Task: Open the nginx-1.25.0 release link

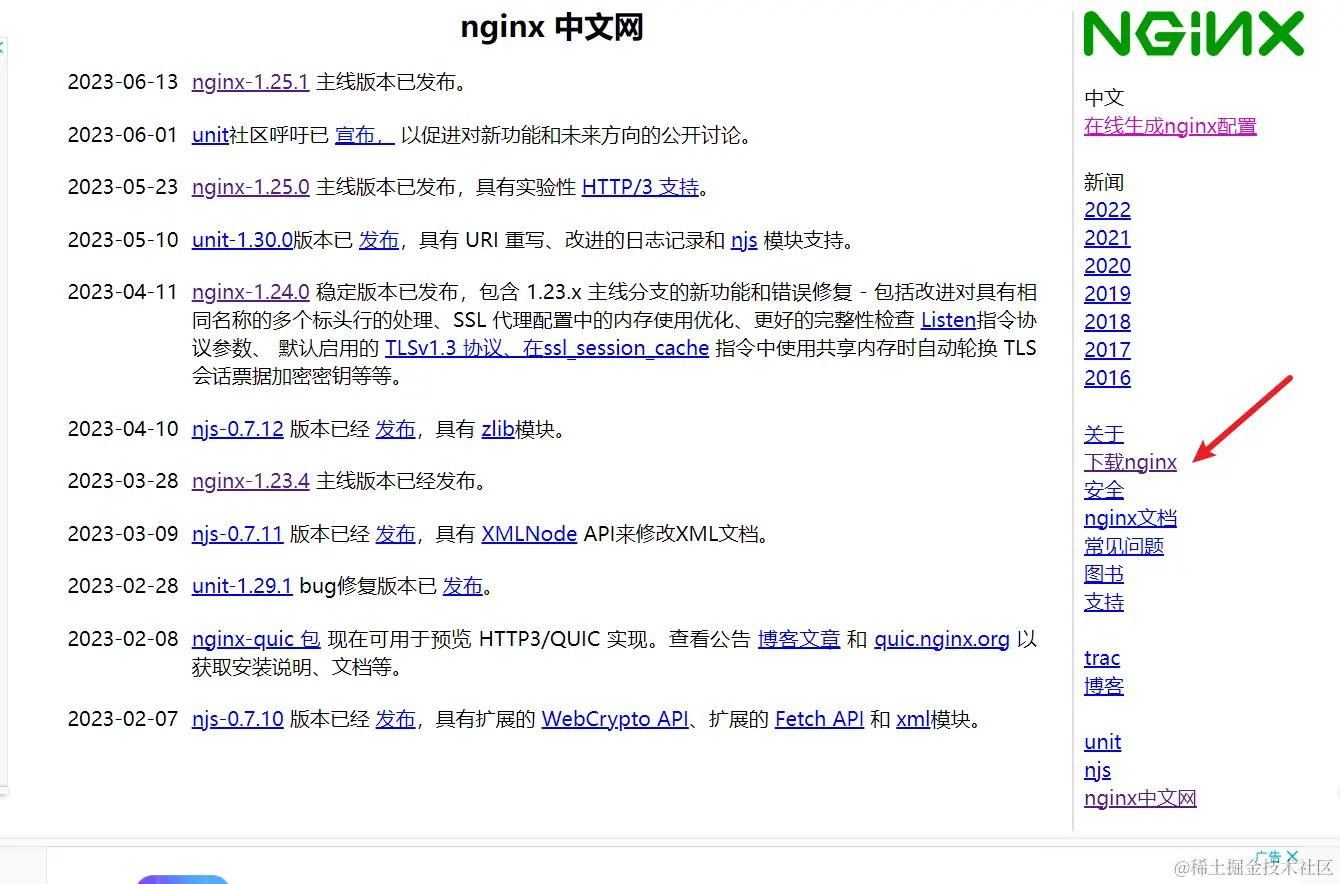Action: click(x=250, y=187)
